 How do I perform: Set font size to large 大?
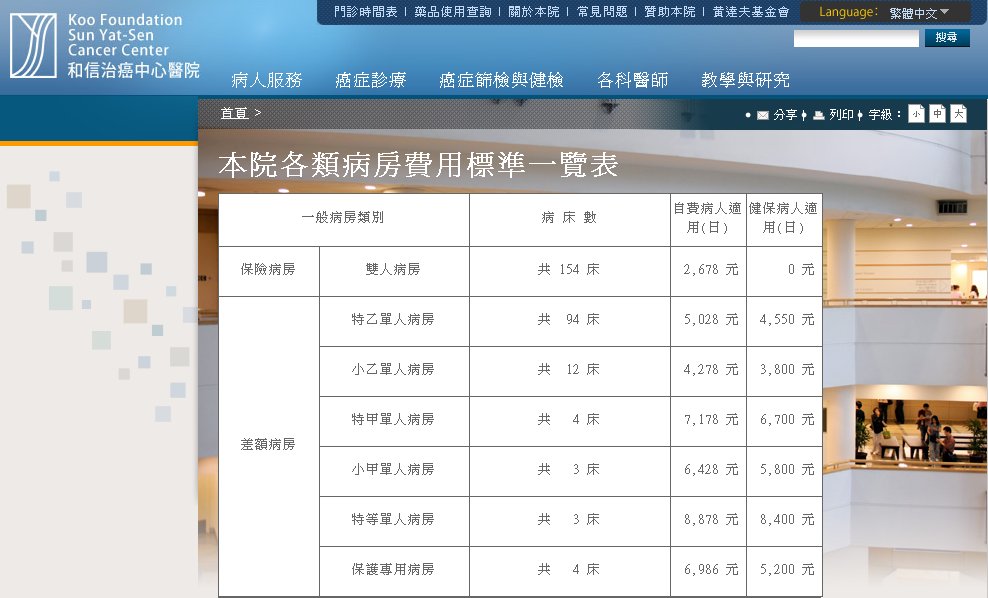(958, 114)
